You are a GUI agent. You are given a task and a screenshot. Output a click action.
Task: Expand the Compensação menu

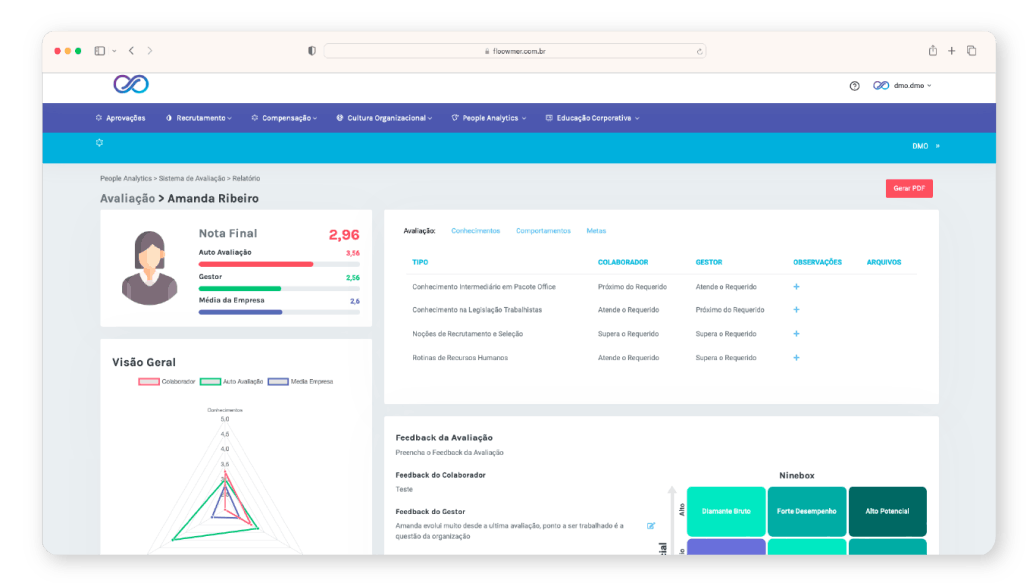(x=284, y=118)
